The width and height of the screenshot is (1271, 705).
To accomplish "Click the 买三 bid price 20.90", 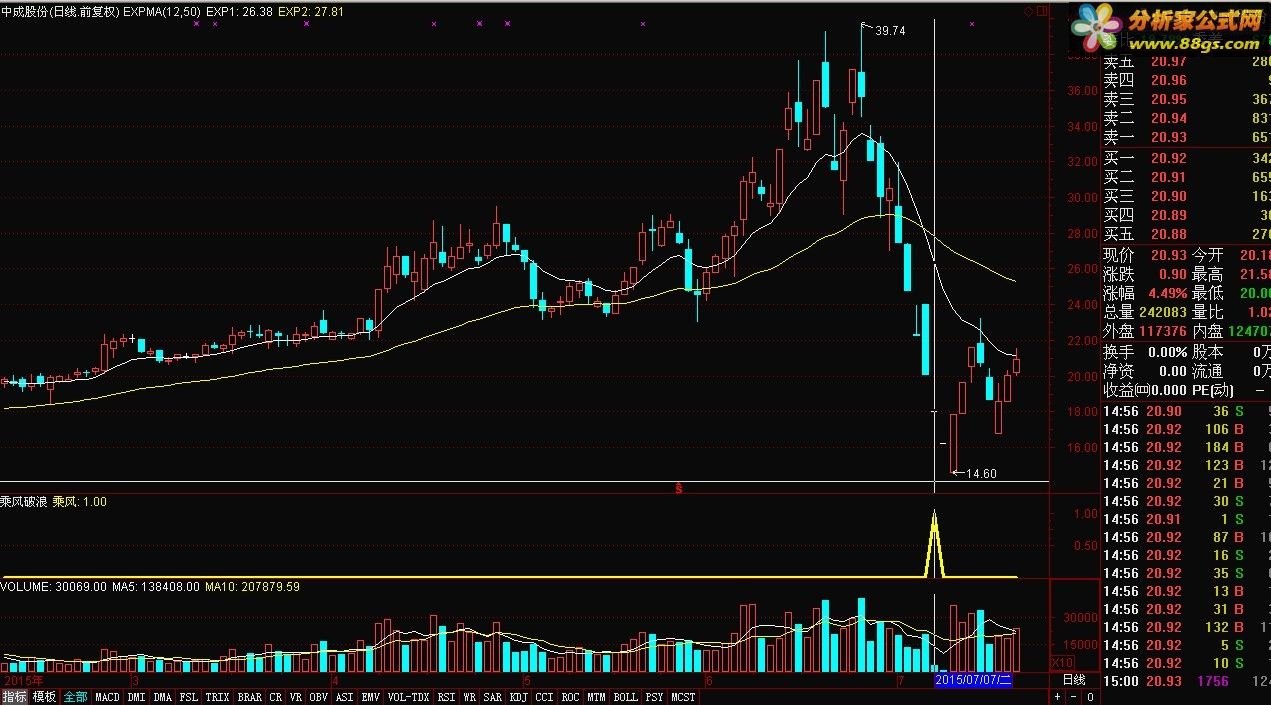I will pyautogui.click(x=1169, y=196).
